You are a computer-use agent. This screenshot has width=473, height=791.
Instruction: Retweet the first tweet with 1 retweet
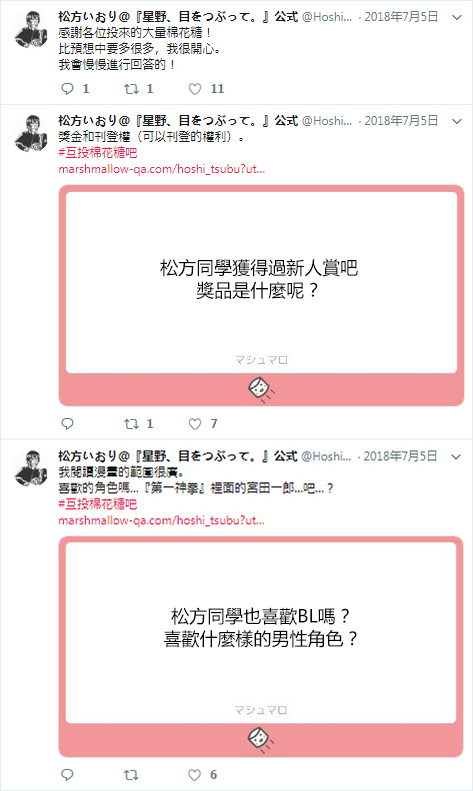pyautogui.click(x=132, y=89)
